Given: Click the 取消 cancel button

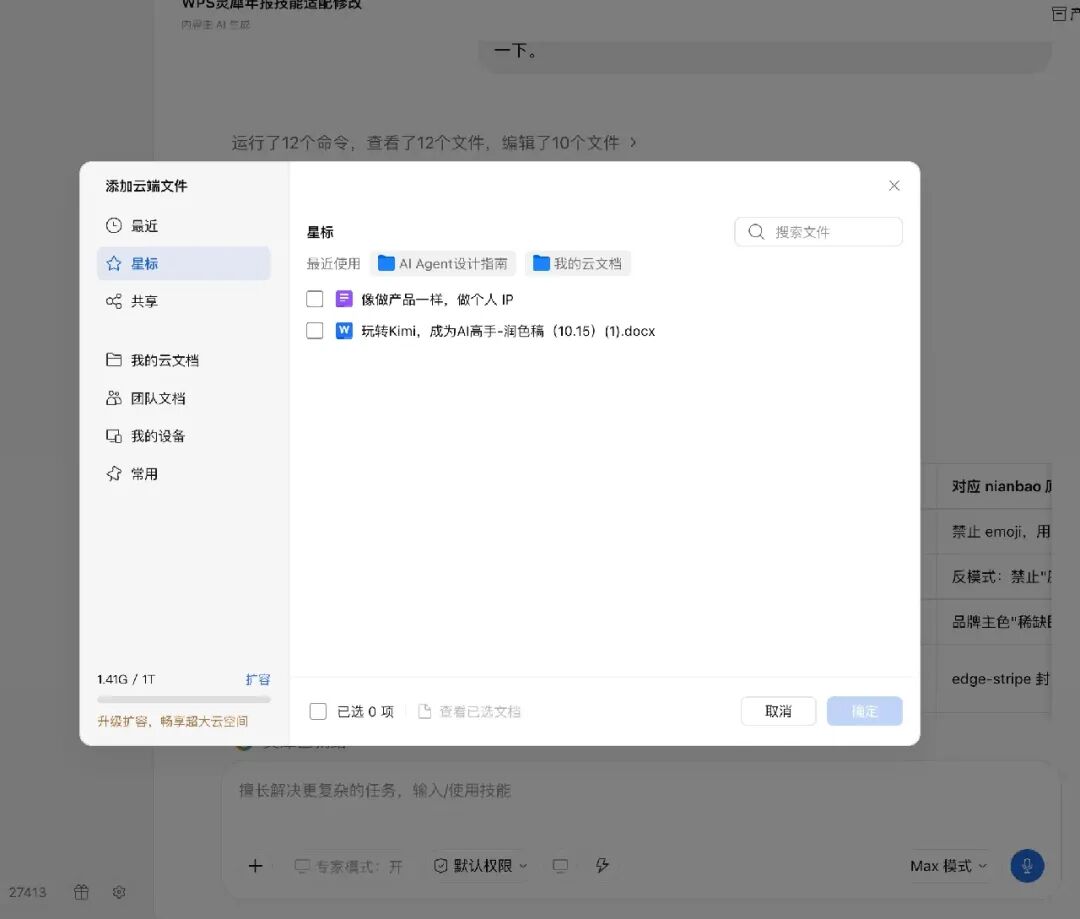Looking at the screenshot, I should point(778,711).
